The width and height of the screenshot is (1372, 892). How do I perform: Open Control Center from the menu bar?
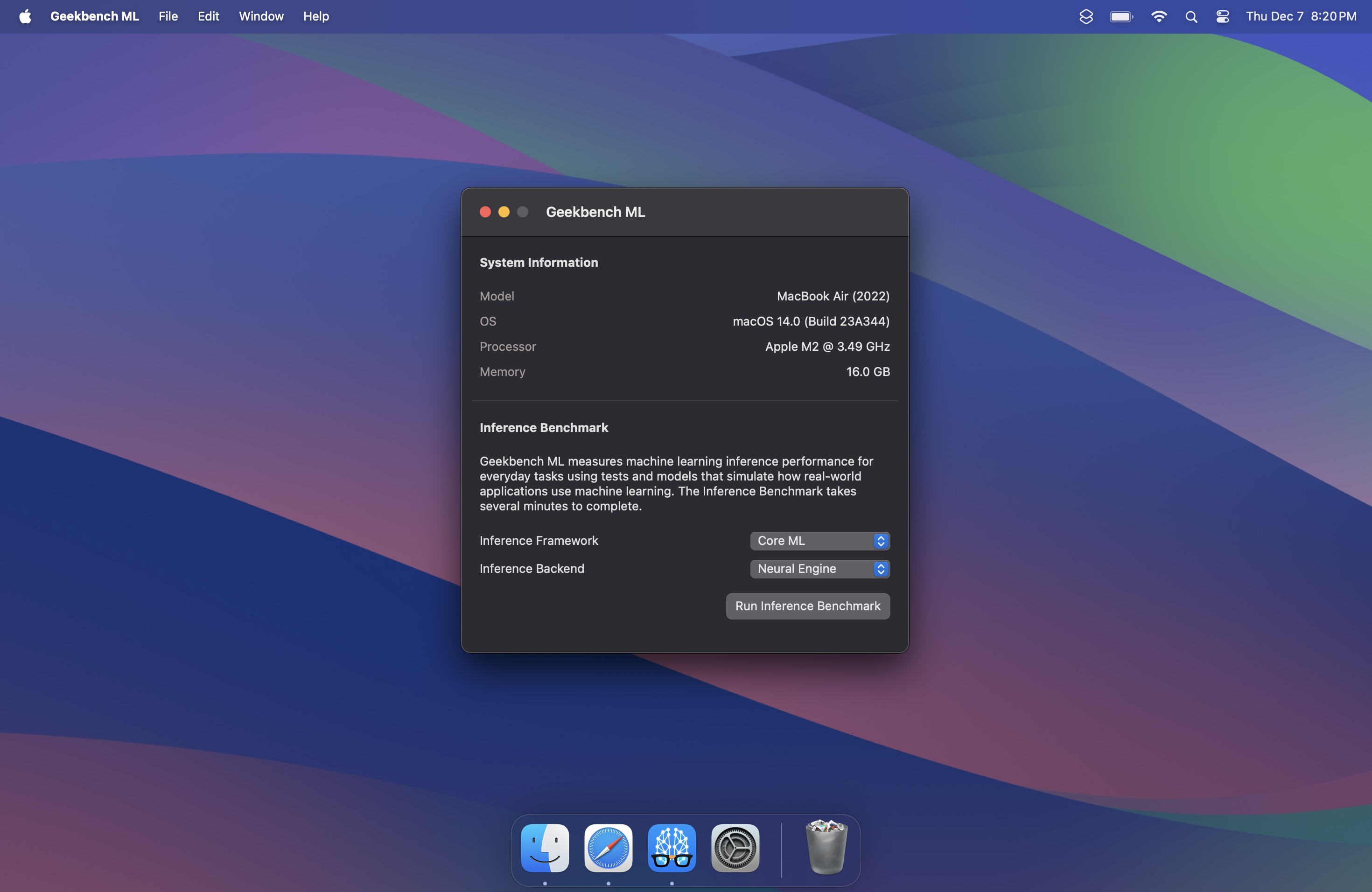pyautogui.click(x=1222, y=16)
